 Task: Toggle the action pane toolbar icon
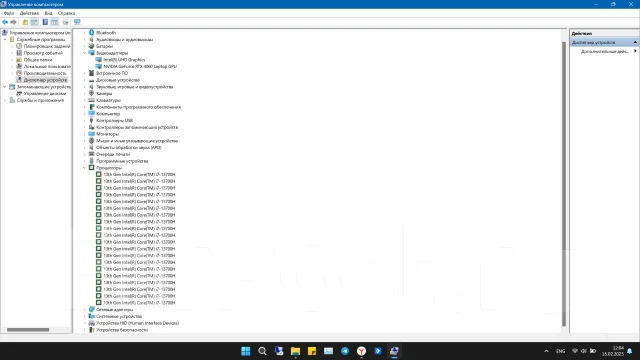54,22
